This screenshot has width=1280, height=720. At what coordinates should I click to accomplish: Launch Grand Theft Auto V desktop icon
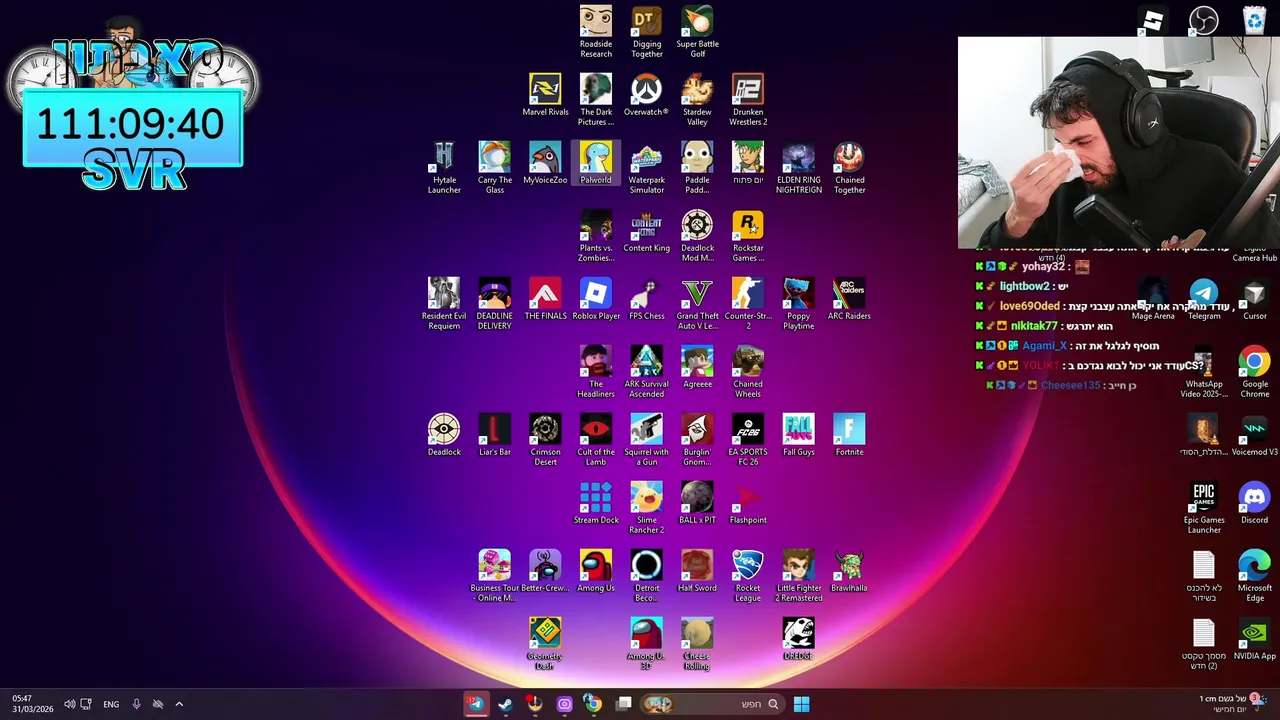pyautogui.click(x=697, y=304)
